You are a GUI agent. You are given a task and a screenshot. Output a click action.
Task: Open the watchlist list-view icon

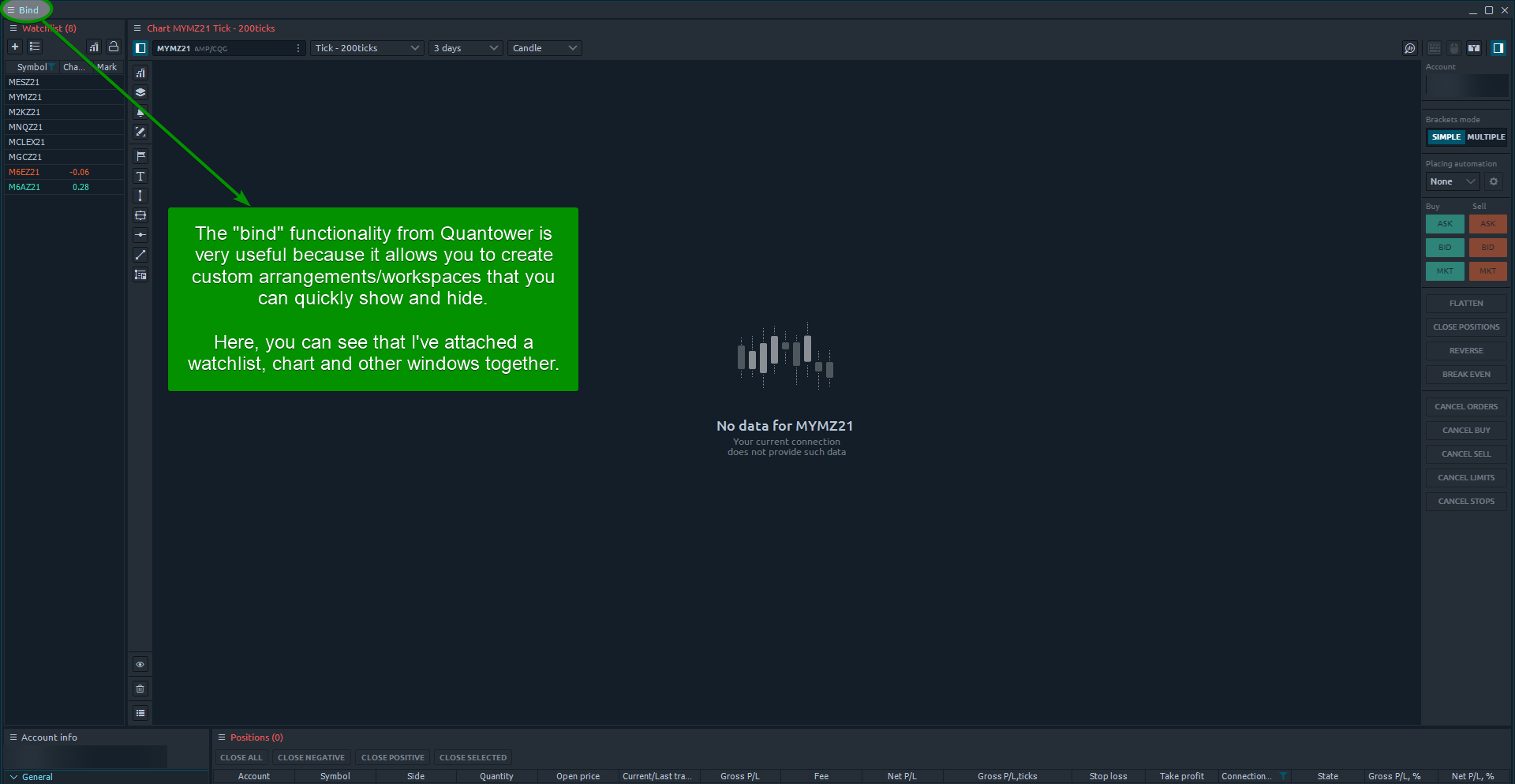[x=35, y=47]
